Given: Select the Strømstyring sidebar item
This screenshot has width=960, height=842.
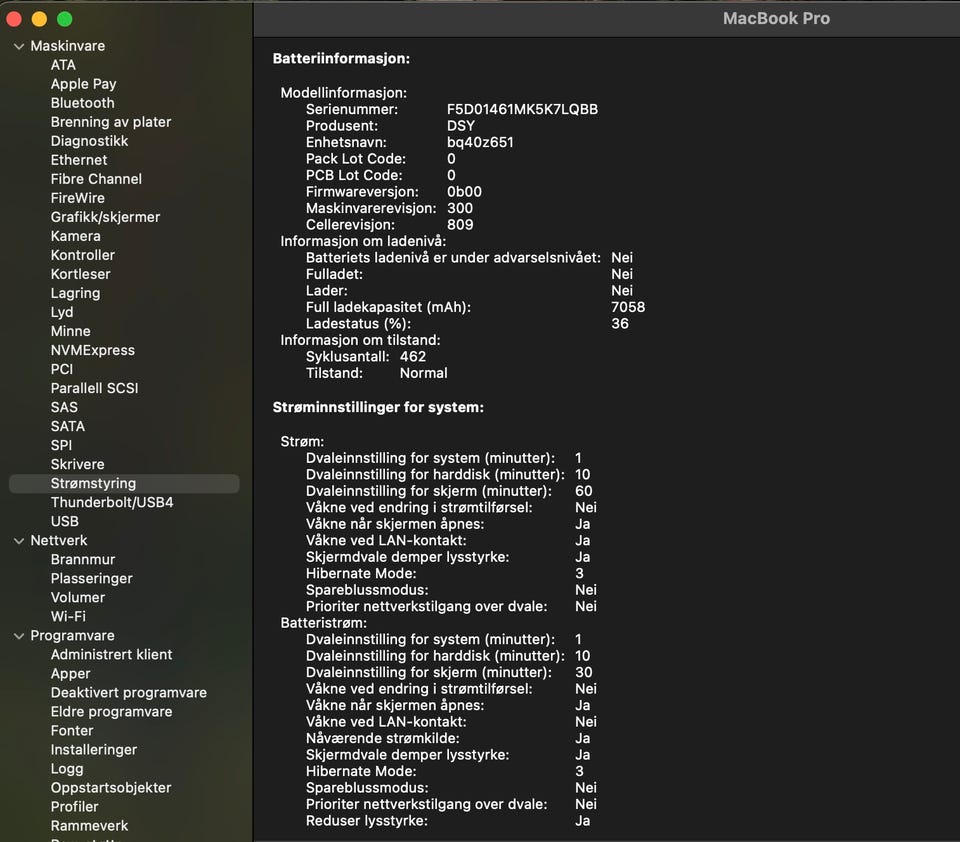Looking at the screenshot, I should (93, 483).
